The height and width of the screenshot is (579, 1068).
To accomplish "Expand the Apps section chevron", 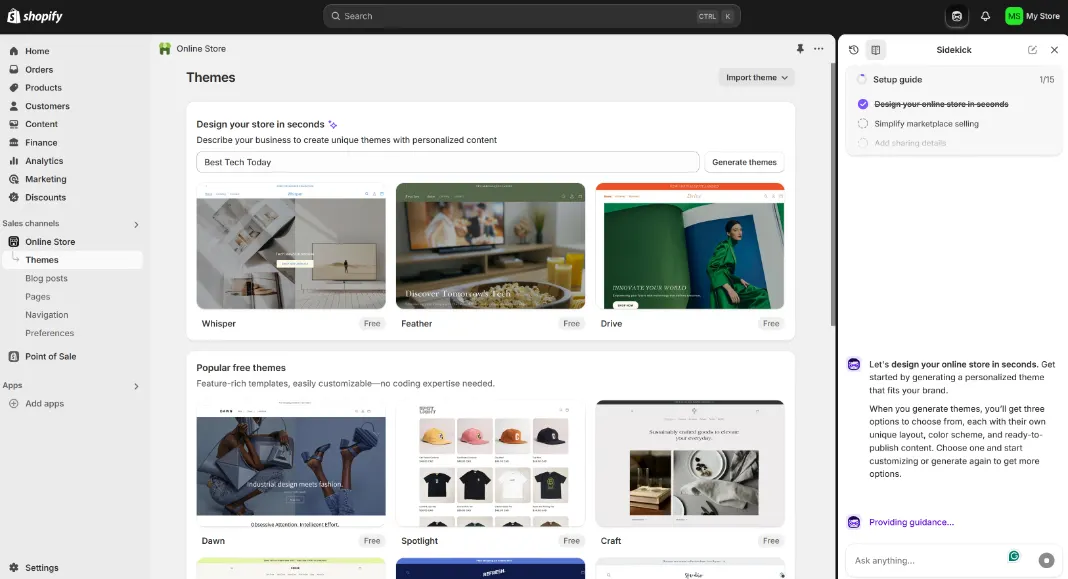I will 137,386.
